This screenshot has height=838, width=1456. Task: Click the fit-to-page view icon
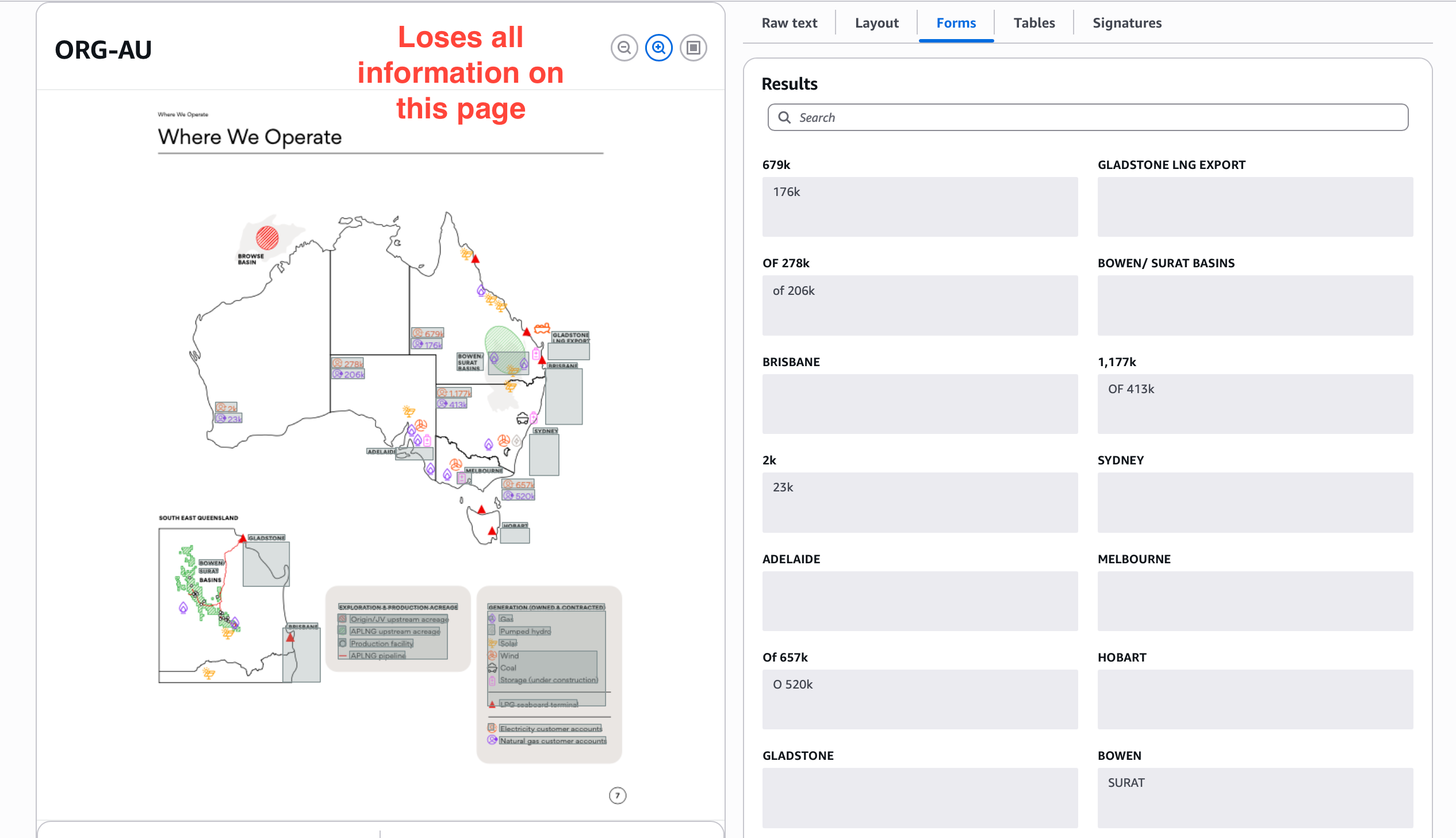(x=693, y=48)
